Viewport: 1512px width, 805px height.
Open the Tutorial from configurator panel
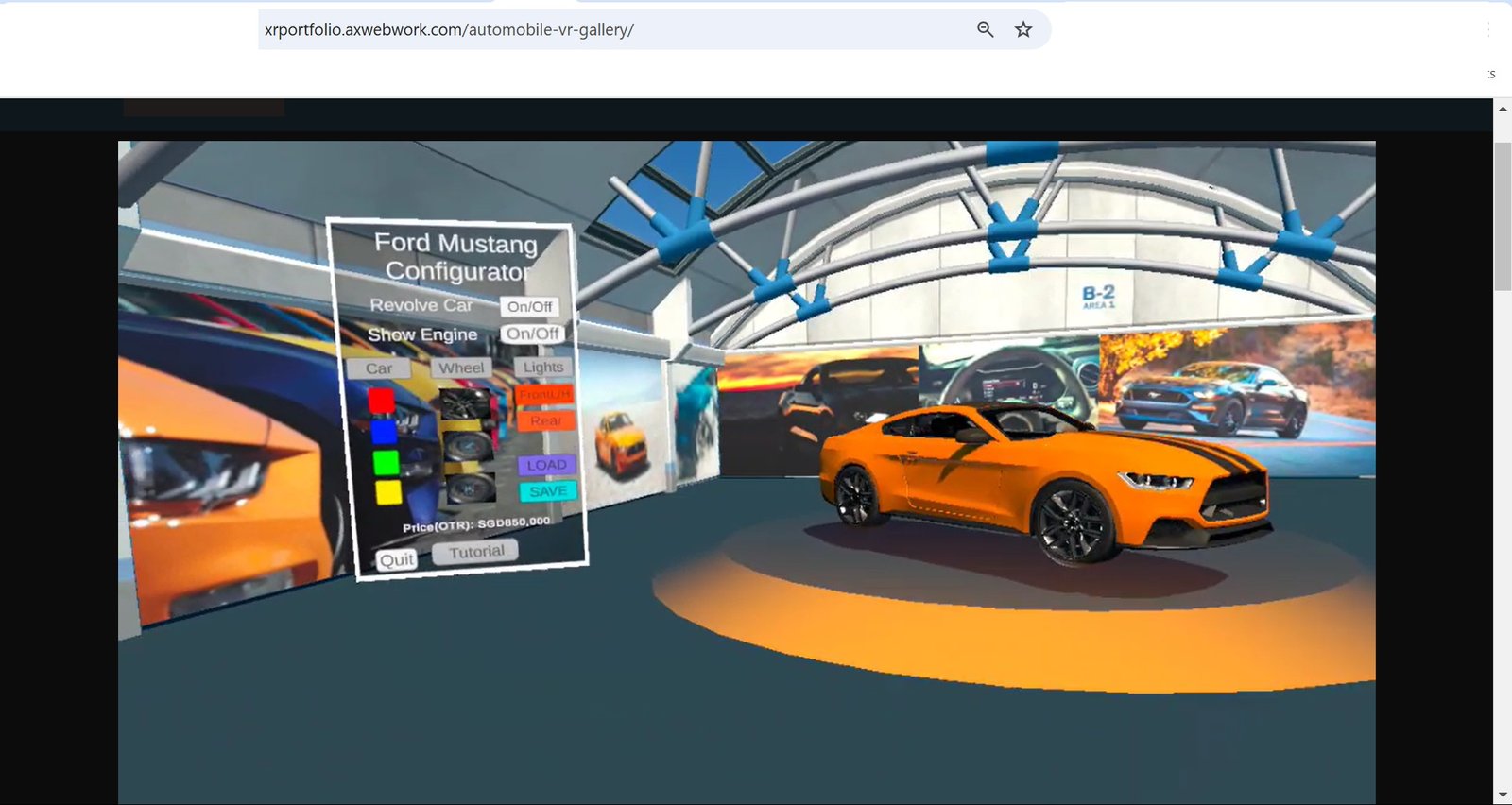point(476,552)
